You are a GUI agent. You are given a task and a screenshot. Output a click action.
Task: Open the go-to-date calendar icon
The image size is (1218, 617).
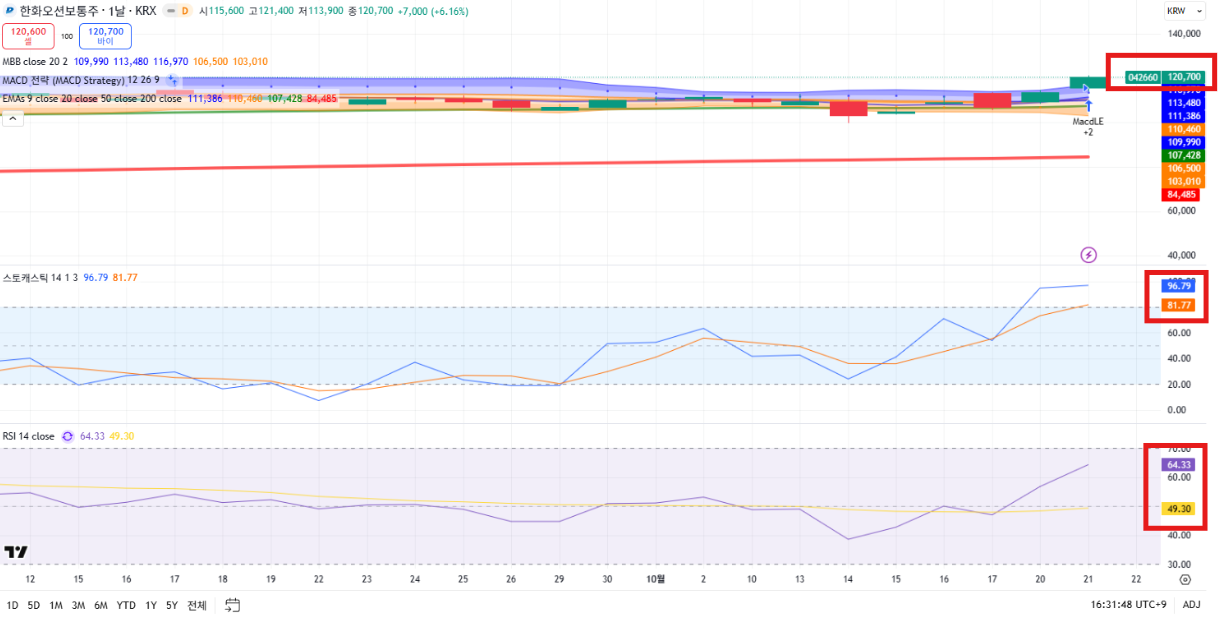tap(232, 605)
